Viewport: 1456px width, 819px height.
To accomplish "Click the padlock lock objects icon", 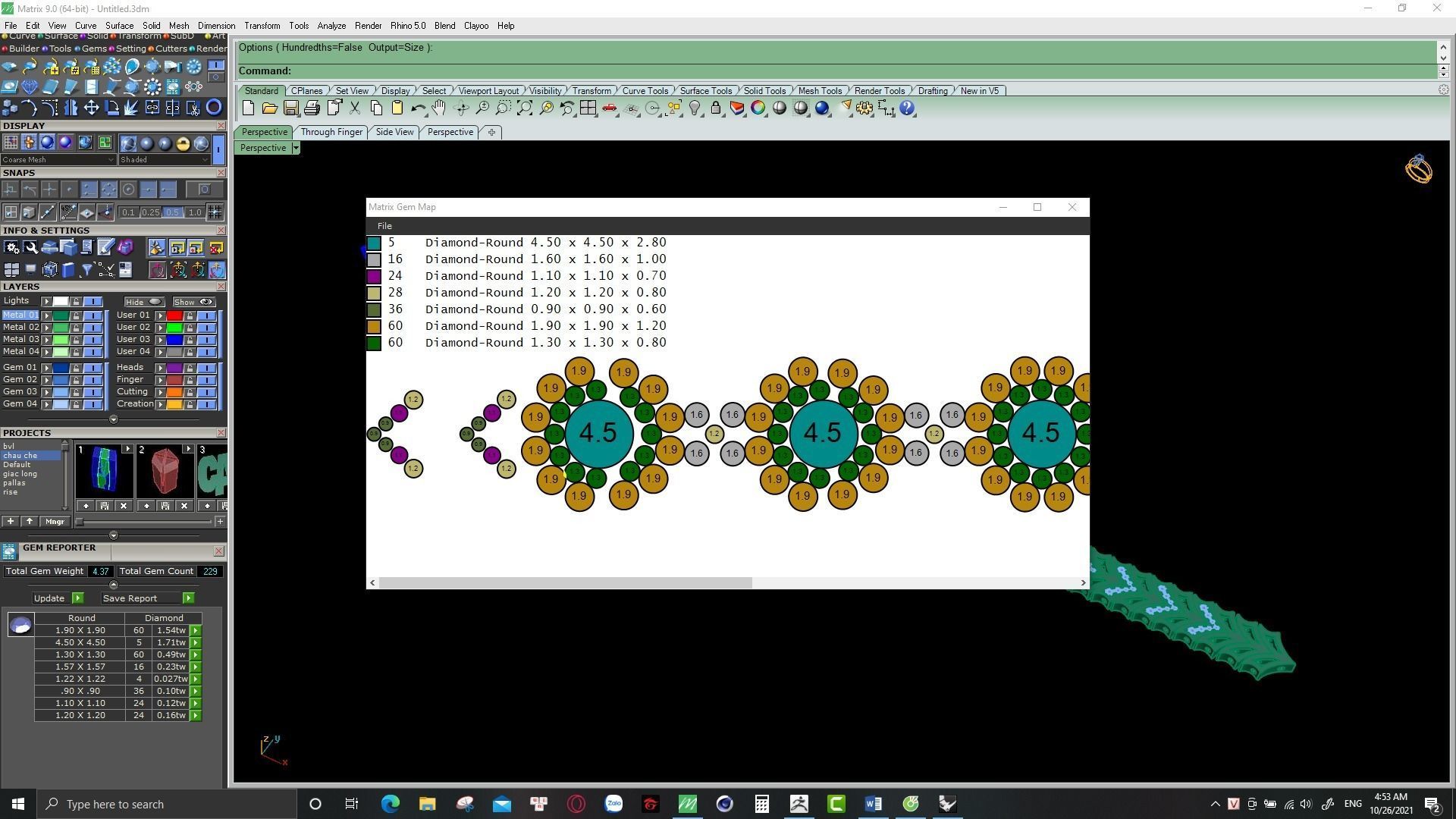I will tap(716, 108).
